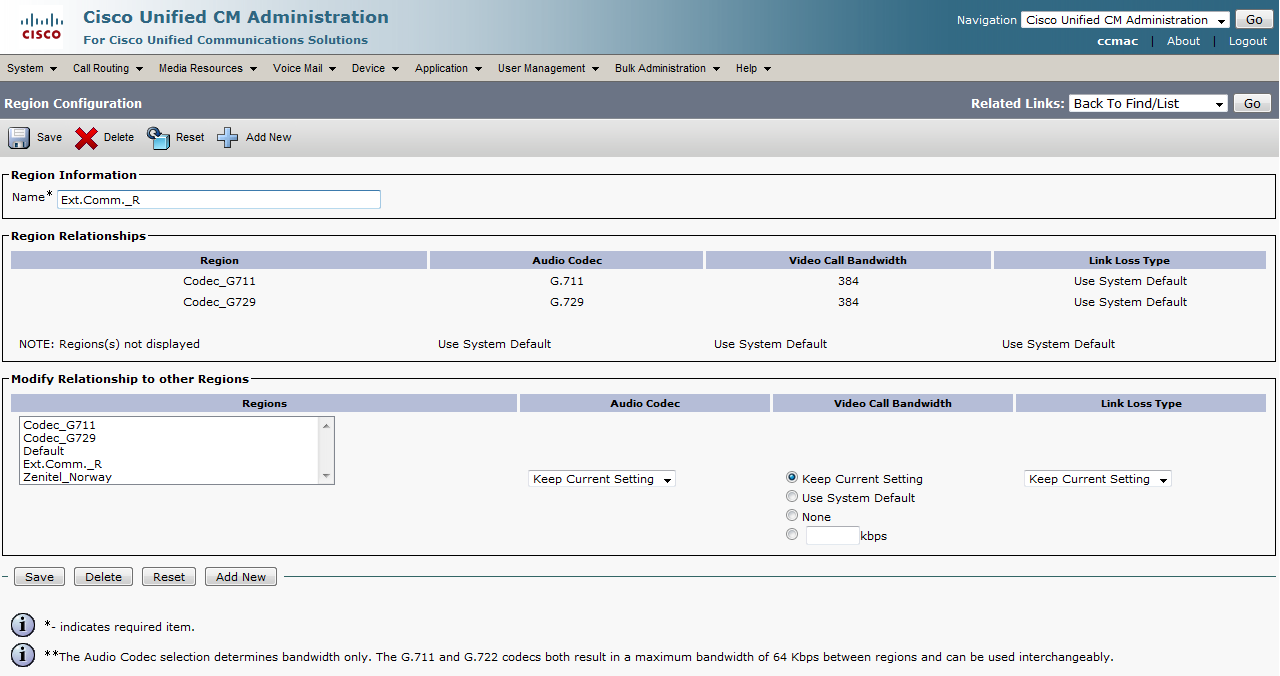Select None video bandwidth radio button
1280x676 pixels.
(792, 516)
